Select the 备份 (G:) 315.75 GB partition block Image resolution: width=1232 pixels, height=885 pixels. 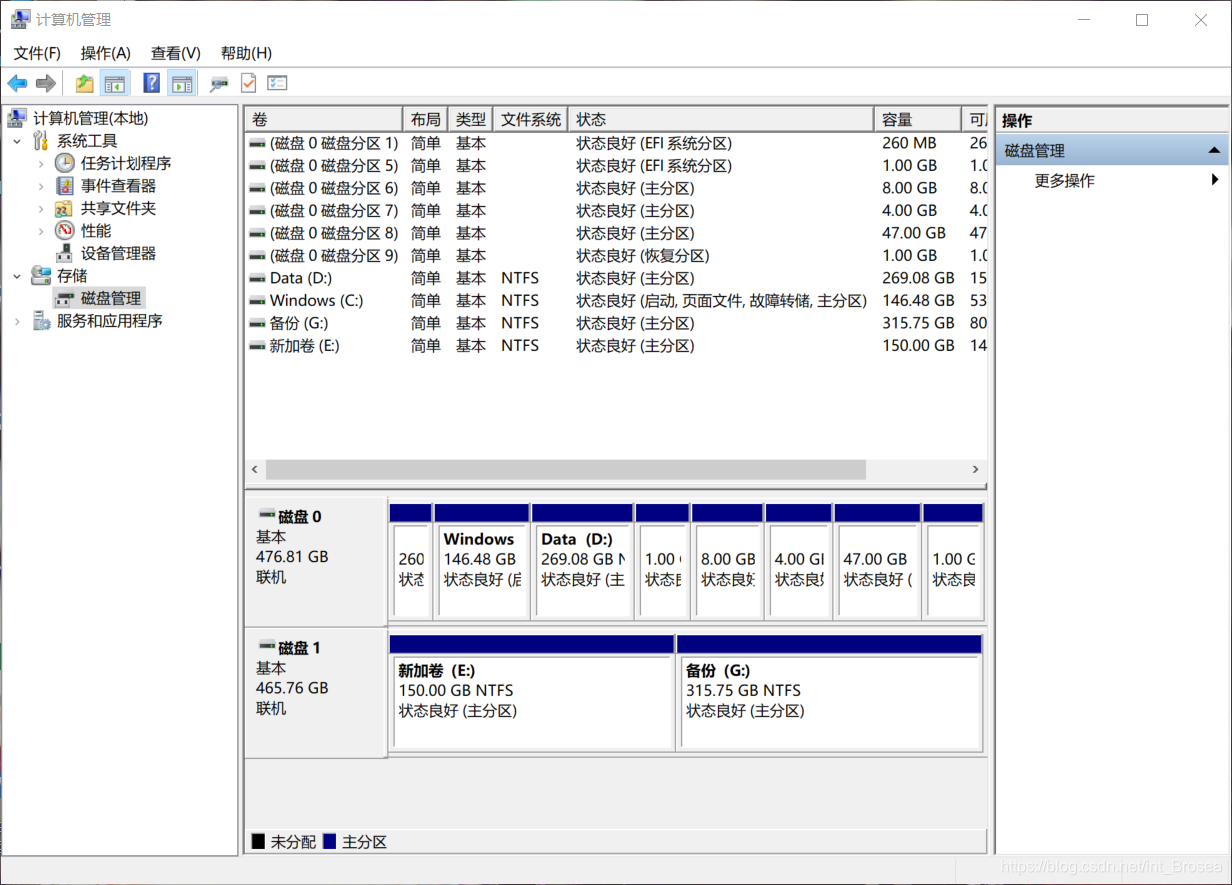pos(830,692)
